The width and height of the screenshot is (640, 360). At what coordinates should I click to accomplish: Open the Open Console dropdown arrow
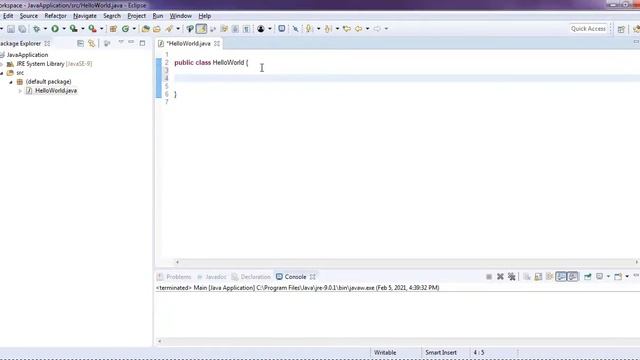(627, 277)
